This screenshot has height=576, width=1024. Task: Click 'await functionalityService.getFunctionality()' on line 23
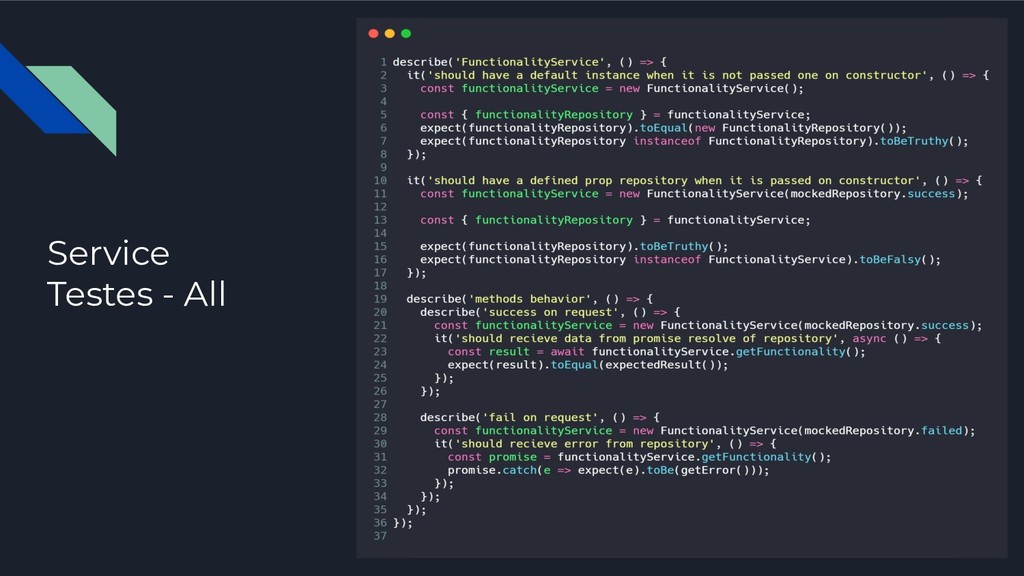click(x=707, y=351)
